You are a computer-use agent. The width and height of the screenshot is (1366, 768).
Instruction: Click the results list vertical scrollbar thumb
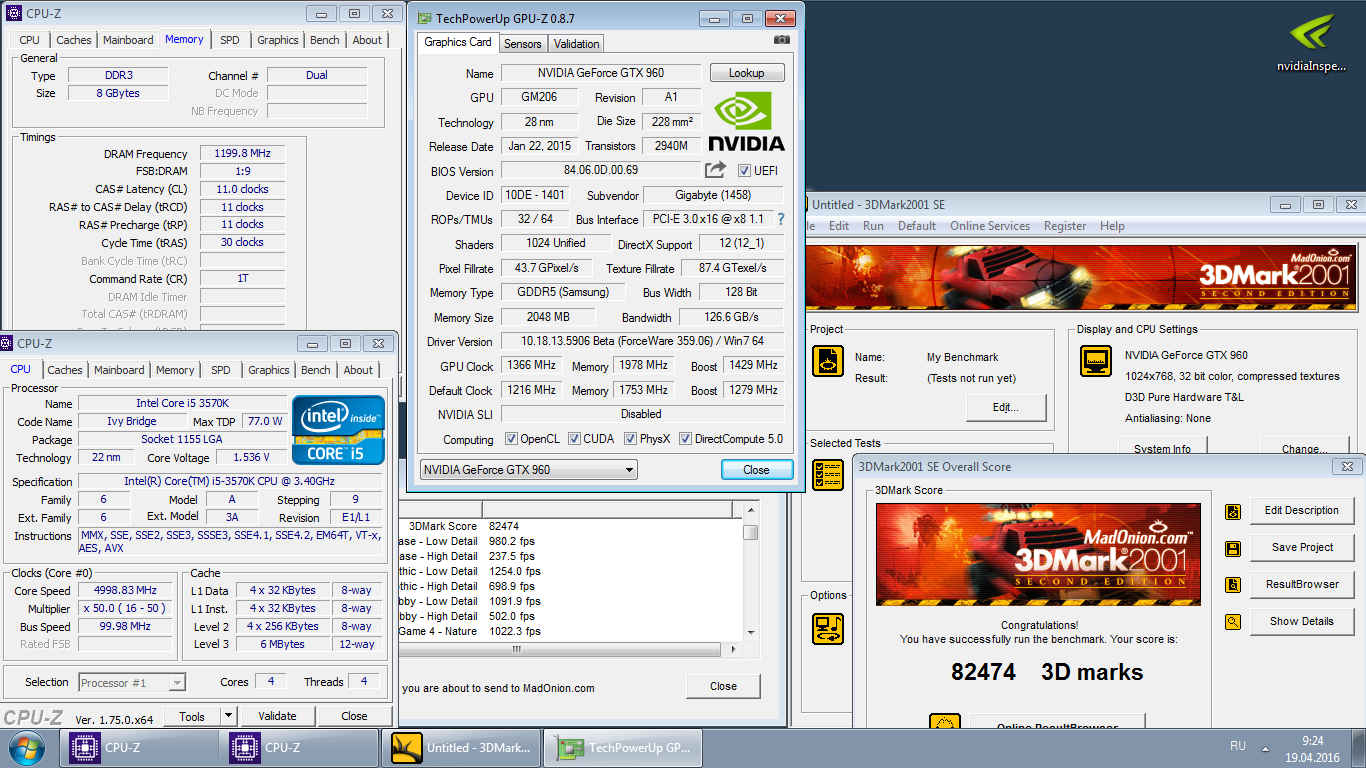(750, 533)
